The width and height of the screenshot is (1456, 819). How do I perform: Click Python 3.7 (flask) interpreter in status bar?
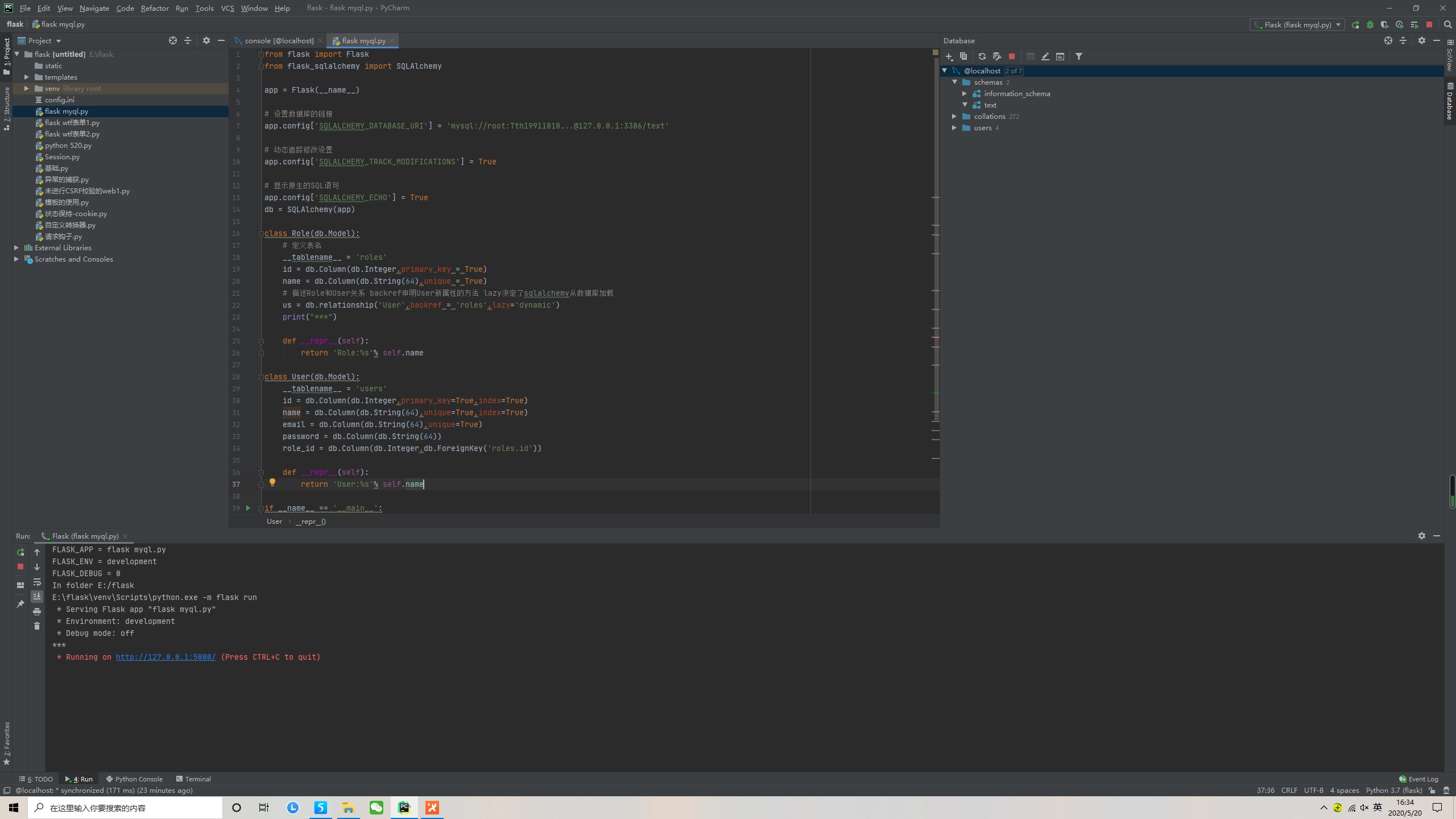pyautogui.click(x=1394, y=791)
